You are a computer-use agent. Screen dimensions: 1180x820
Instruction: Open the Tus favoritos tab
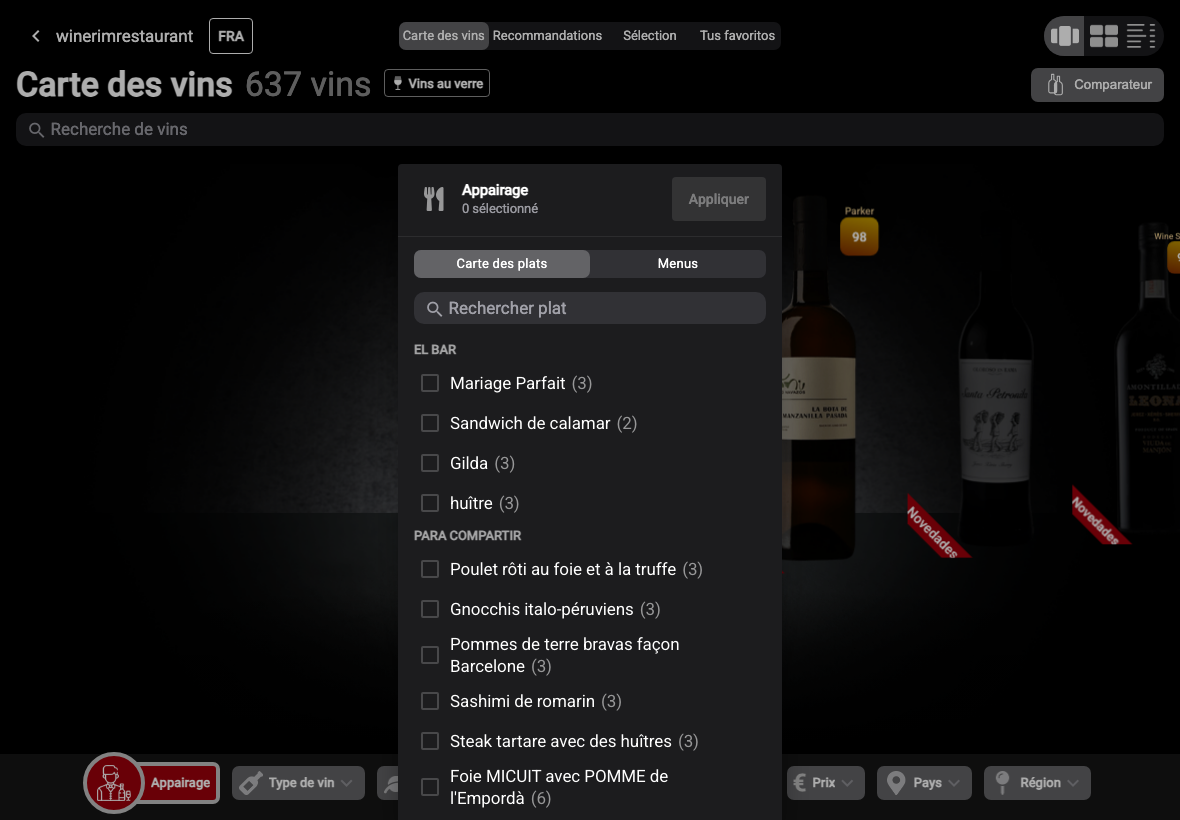pos(738,35)
